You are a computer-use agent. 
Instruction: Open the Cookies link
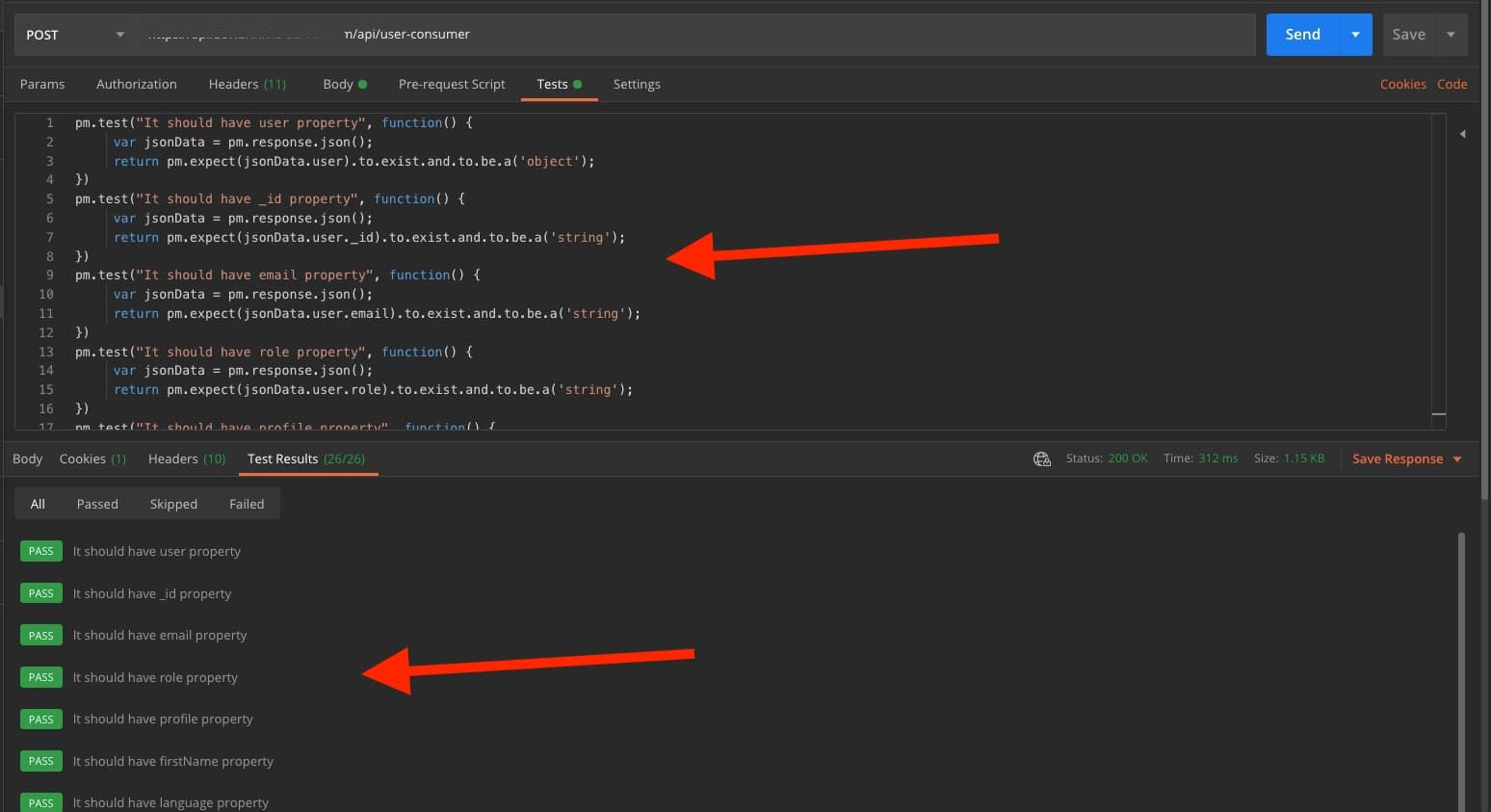coord(1402,84)
